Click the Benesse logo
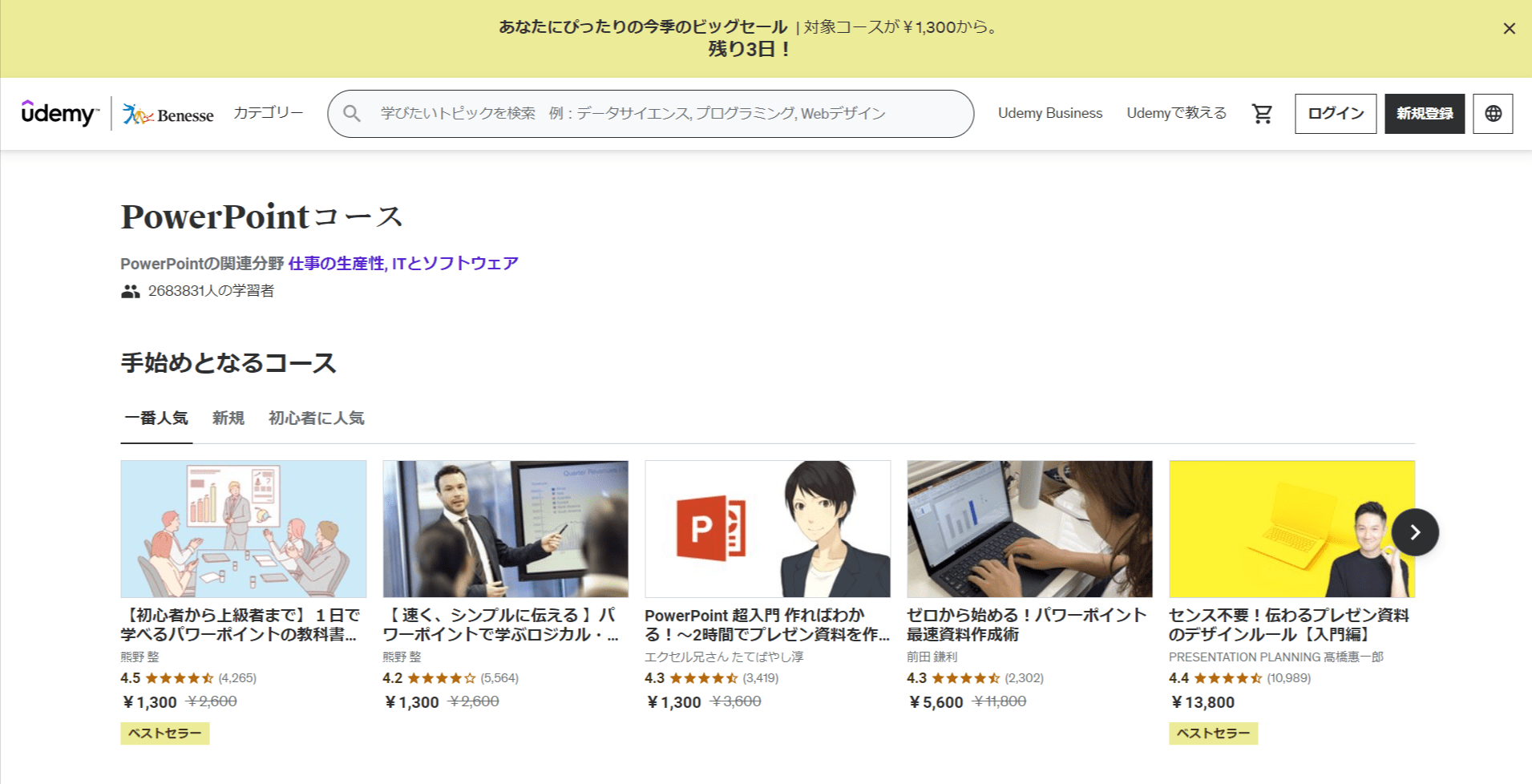Viewport: 1532px width, 784px height. point(168,115)
